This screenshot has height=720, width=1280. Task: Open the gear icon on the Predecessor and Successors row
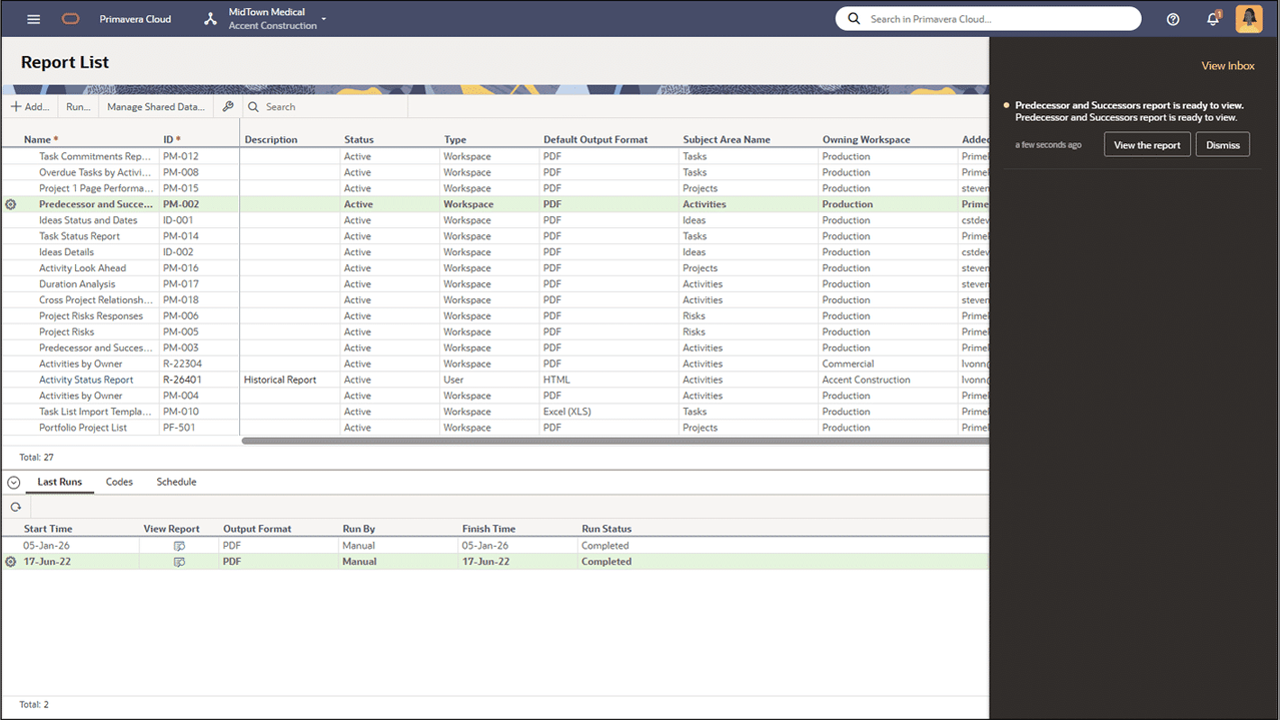[x=9, y=204]
